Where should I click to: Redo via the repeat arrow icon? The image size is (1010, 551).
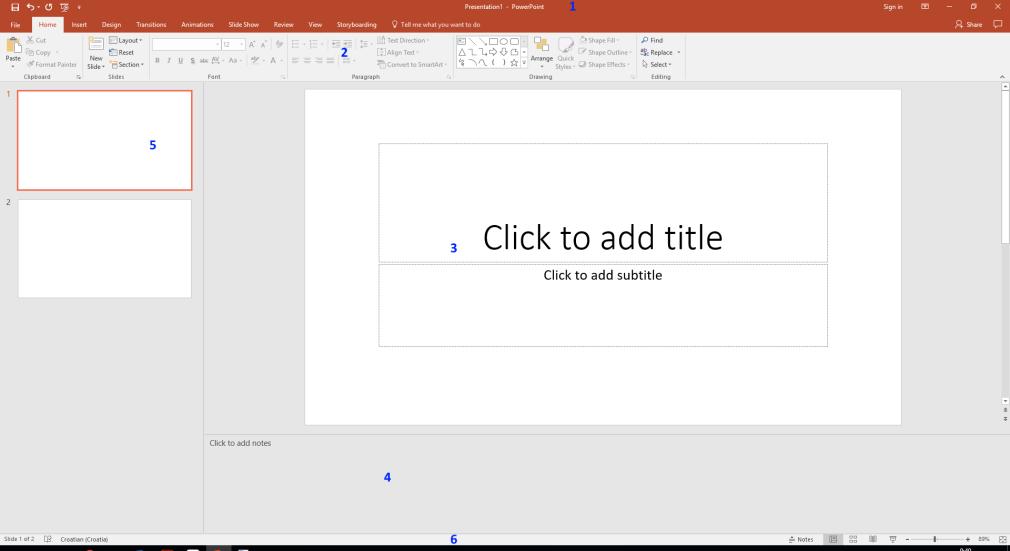[48, 7]
